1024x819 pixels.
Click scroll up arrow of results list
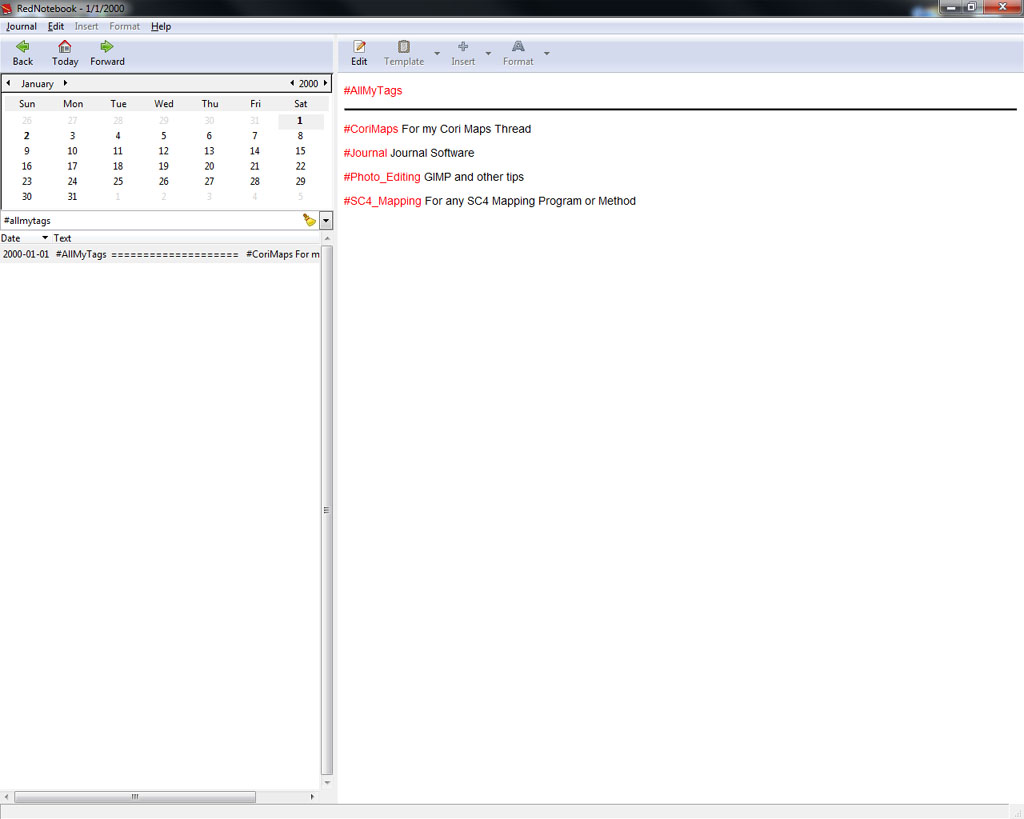[x=327, y=238]
